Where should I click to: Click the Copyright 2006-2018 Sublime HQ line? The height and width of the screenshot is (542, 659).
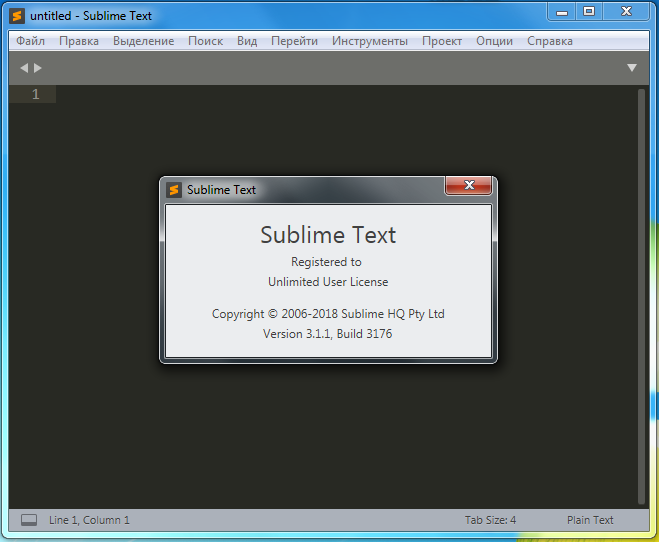point(328,314)
